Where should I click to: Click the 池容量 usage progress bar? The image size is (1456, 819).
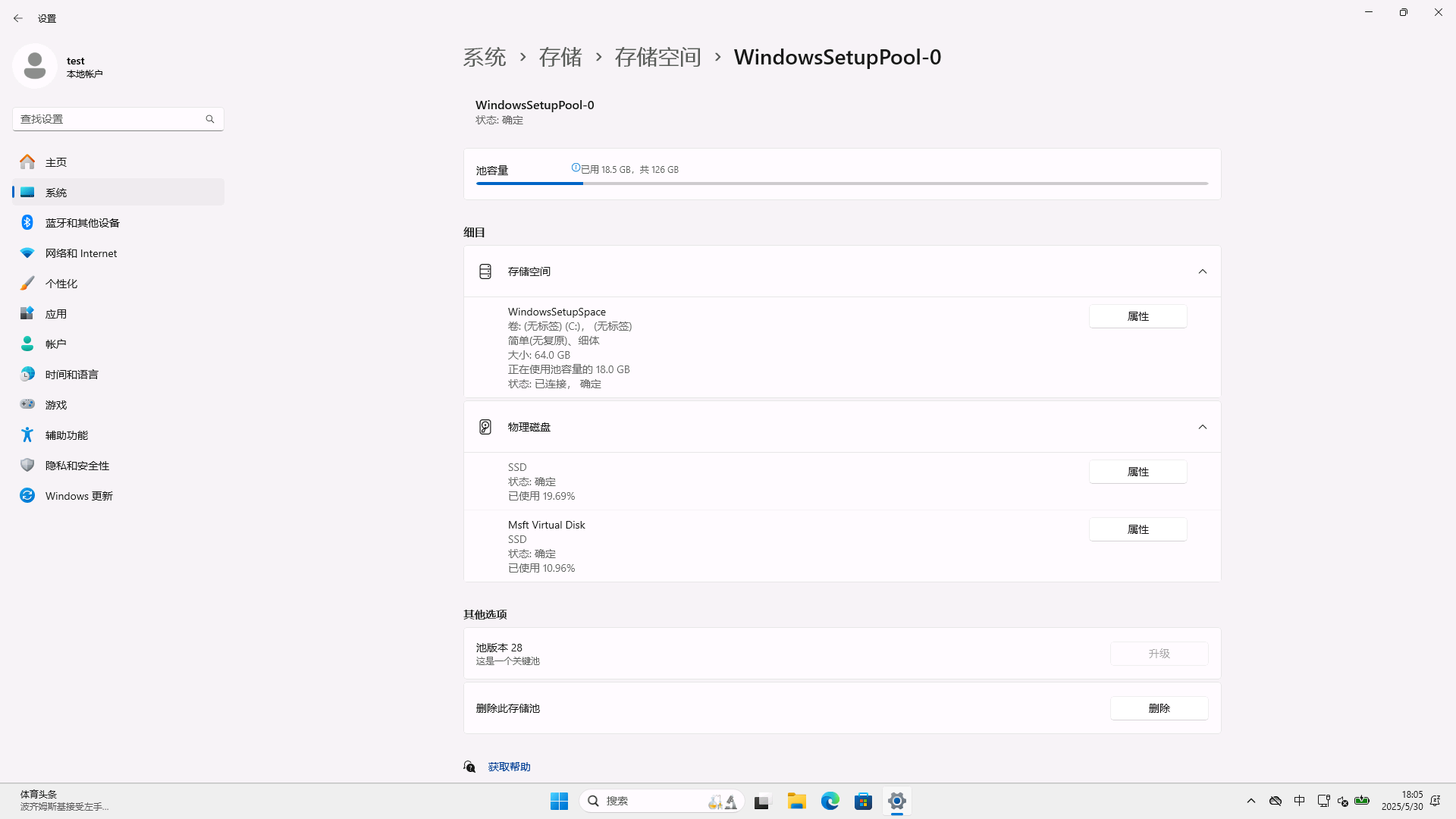click(x=842, y=184)
